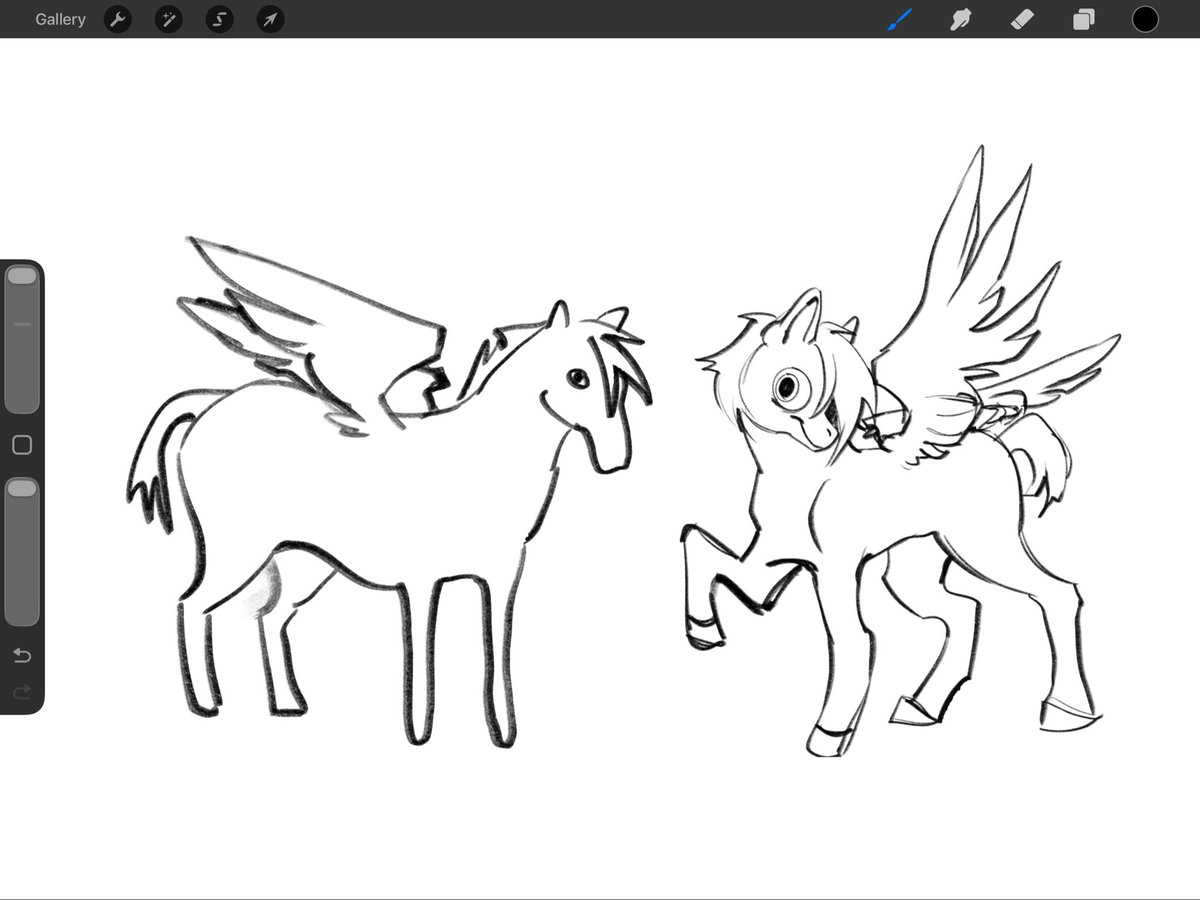Open the Adjustments magic wand menu
1200x900 pixels.
(168, 19)
